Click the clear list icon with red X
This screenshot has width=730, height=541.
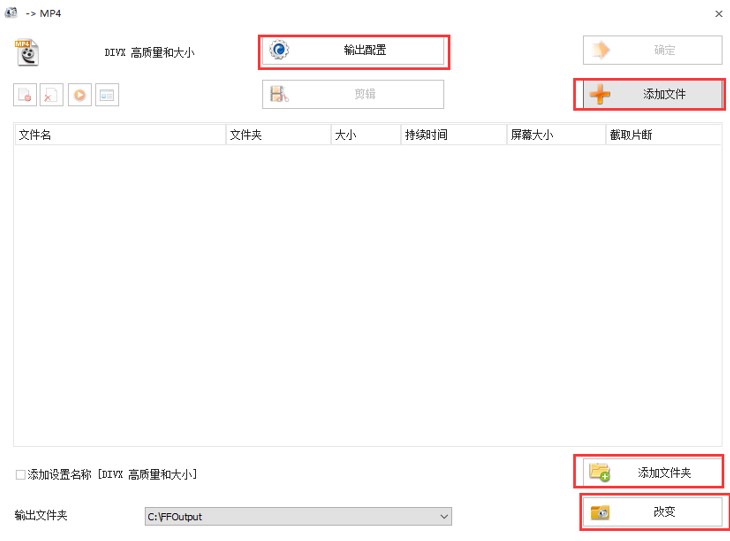point(51,95)
